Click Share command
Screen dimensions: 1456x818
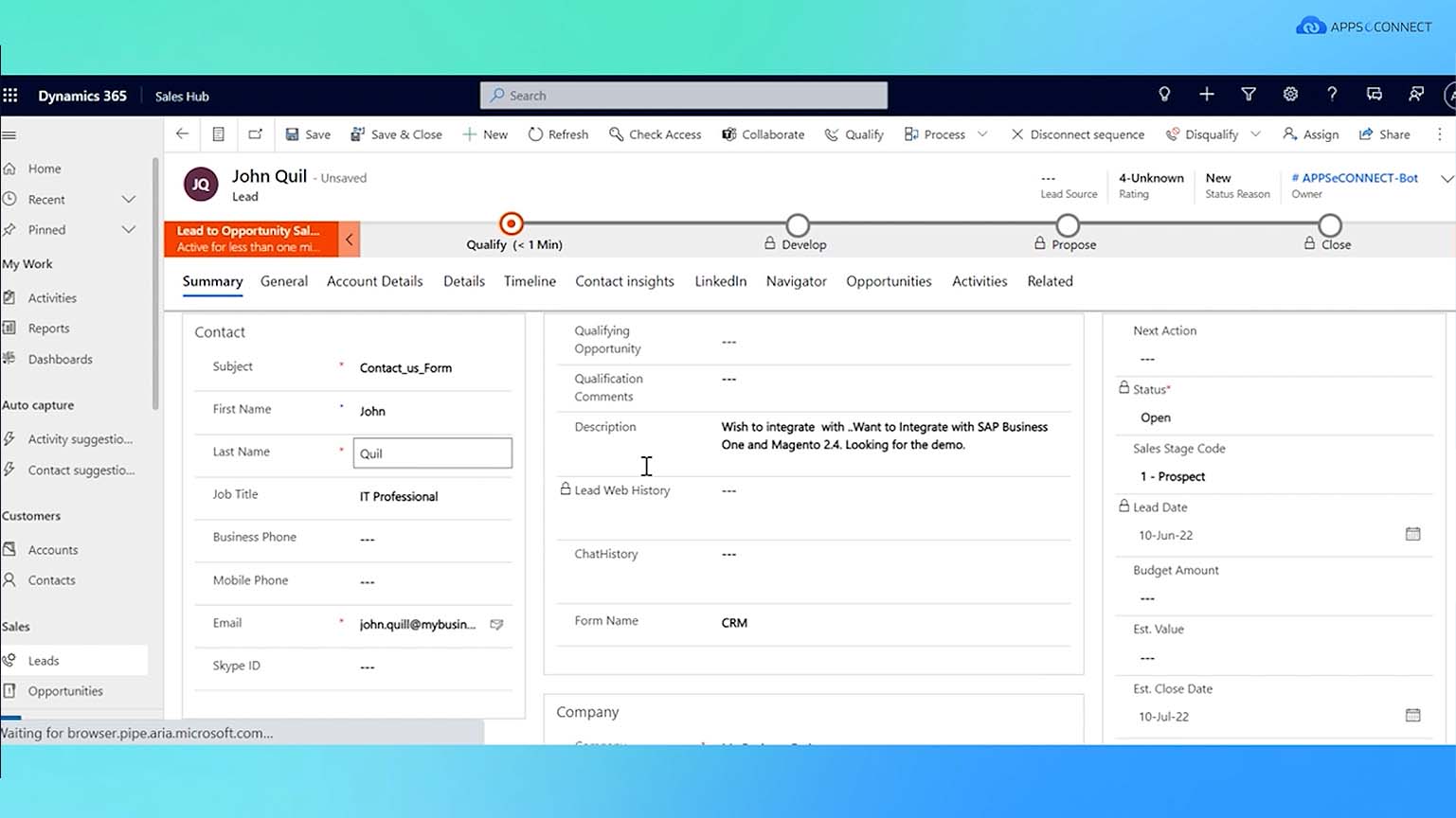pos(1384,134)
